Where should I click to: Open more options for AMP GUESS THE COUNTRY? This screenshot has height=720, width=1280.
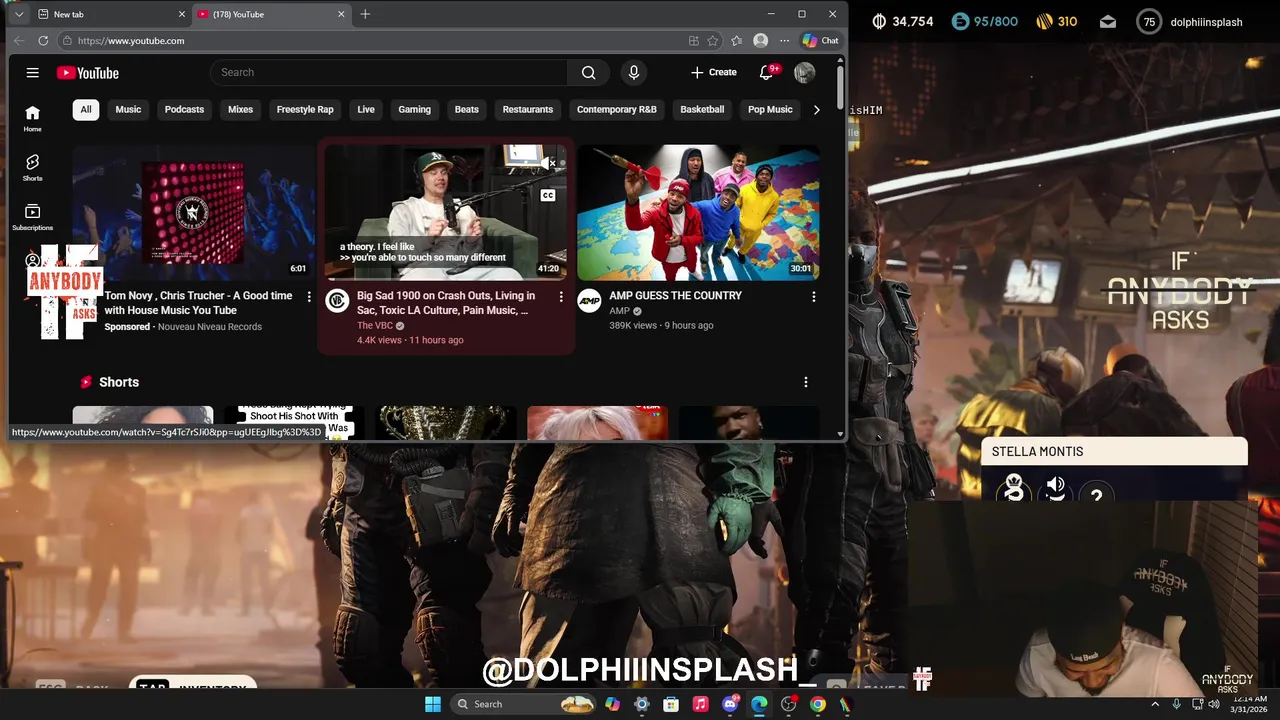click(x=813, y=297)
